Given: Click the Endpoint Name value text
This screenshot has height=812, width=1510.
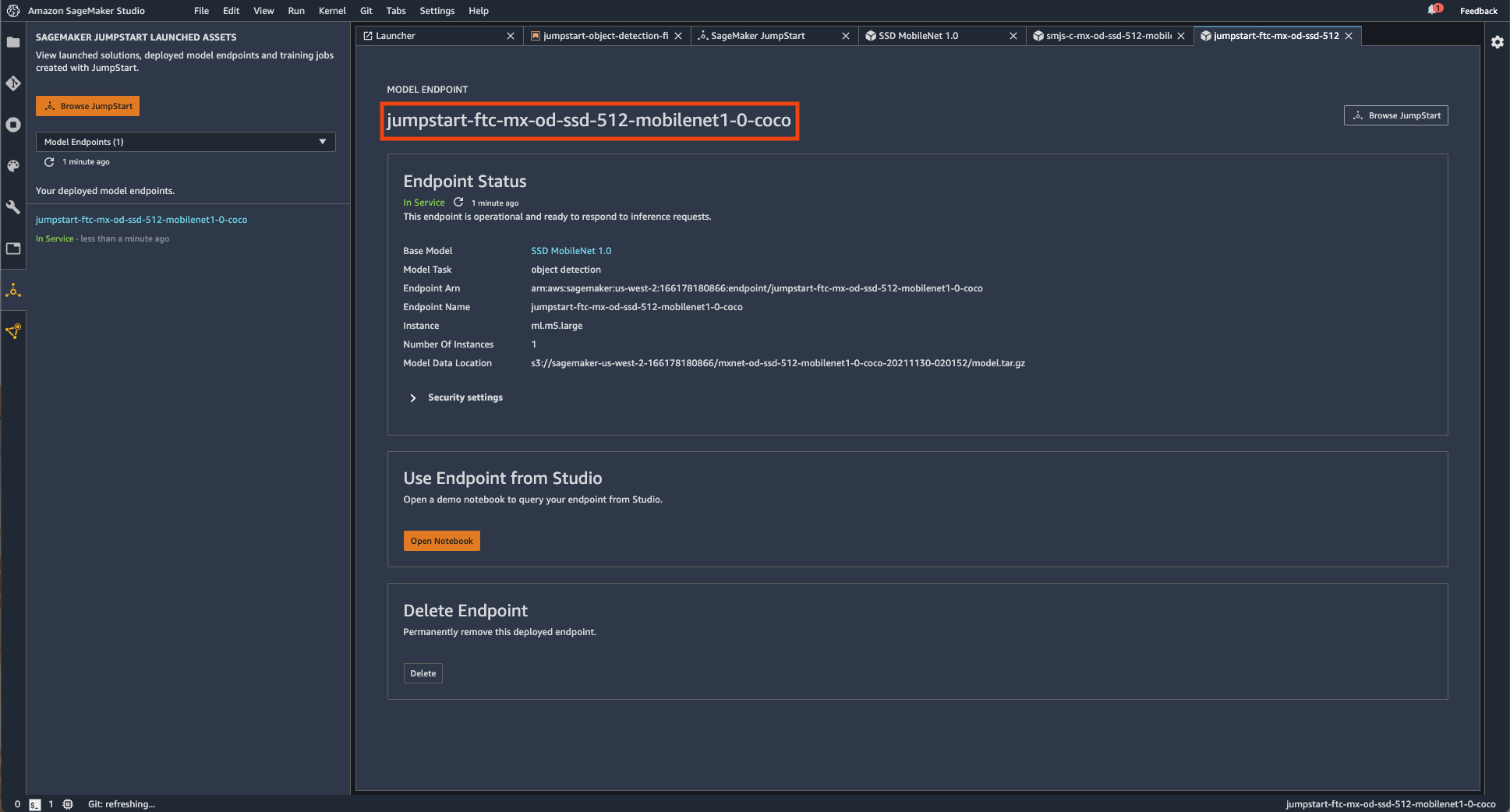Looking at the screenshot, I should [x=637, y=307].
